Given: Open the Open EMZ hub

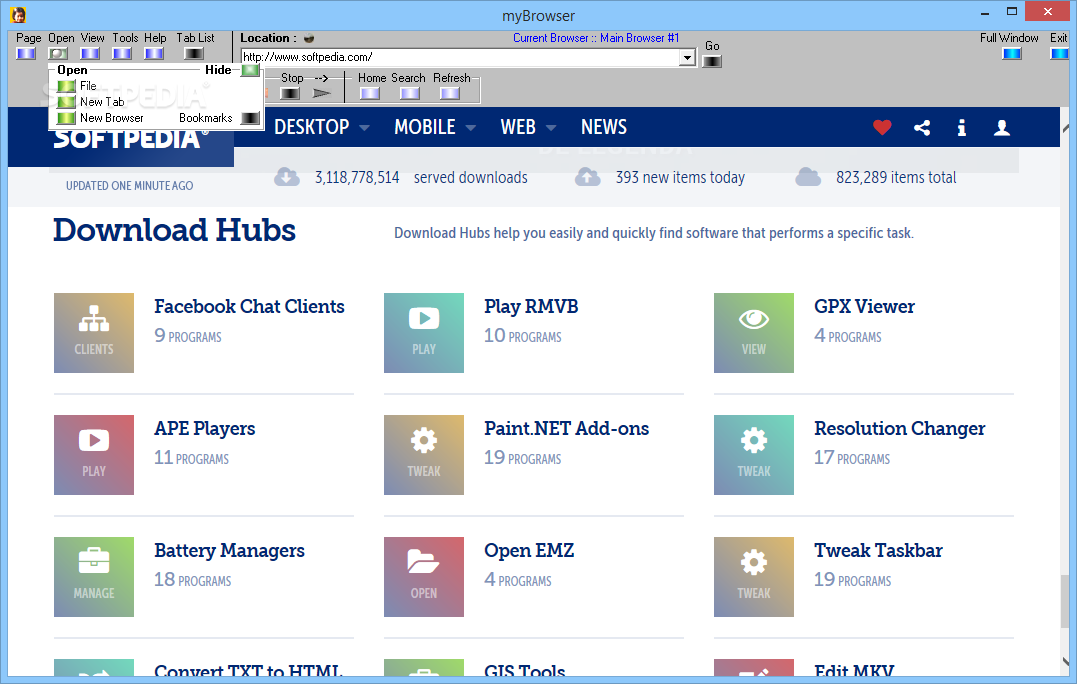Looking at the screenshot, I should pyautogui.click(x=529, y=551).
